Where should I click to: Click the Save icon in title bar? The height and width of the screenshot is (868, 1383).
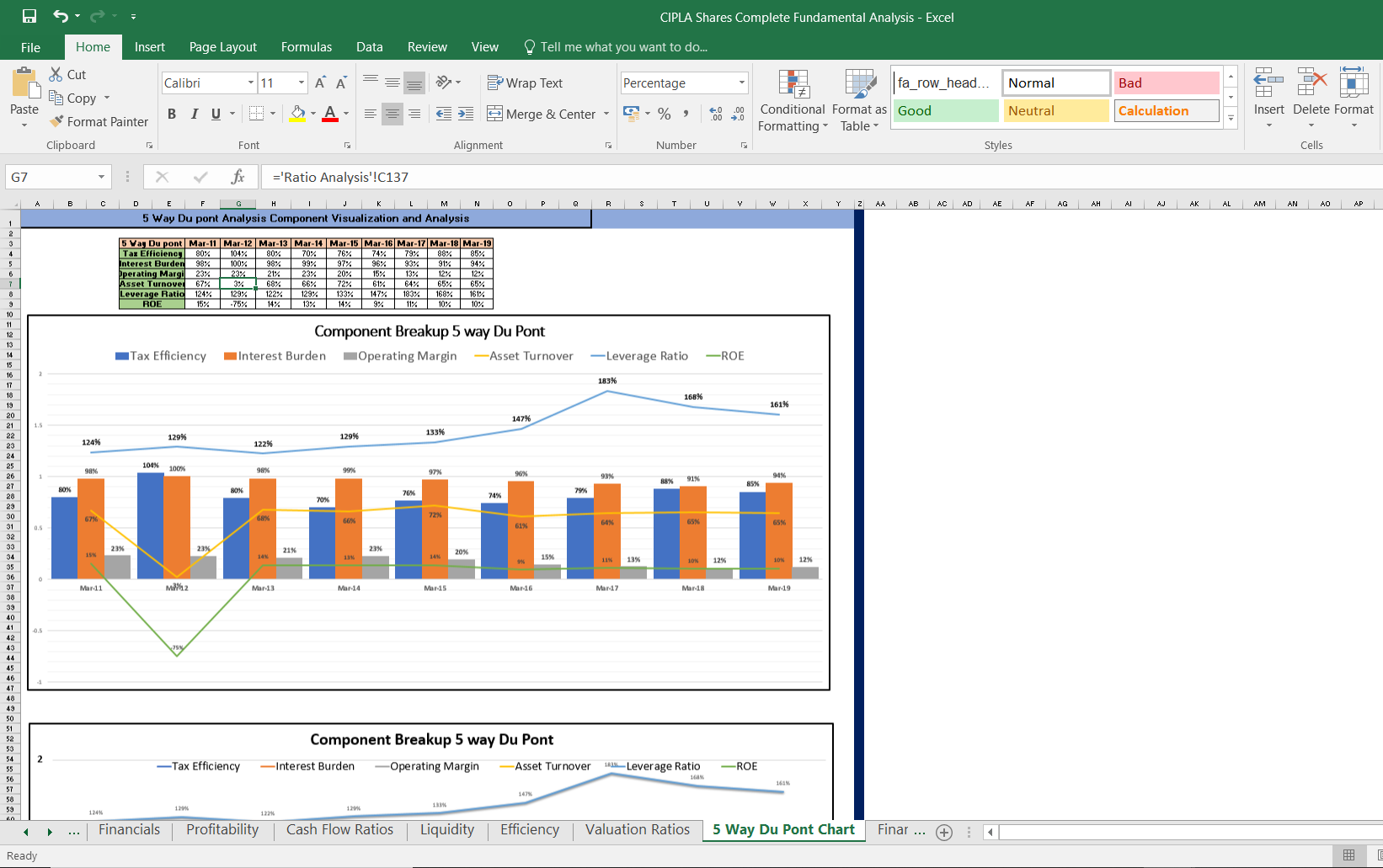(x=29, y=16)
